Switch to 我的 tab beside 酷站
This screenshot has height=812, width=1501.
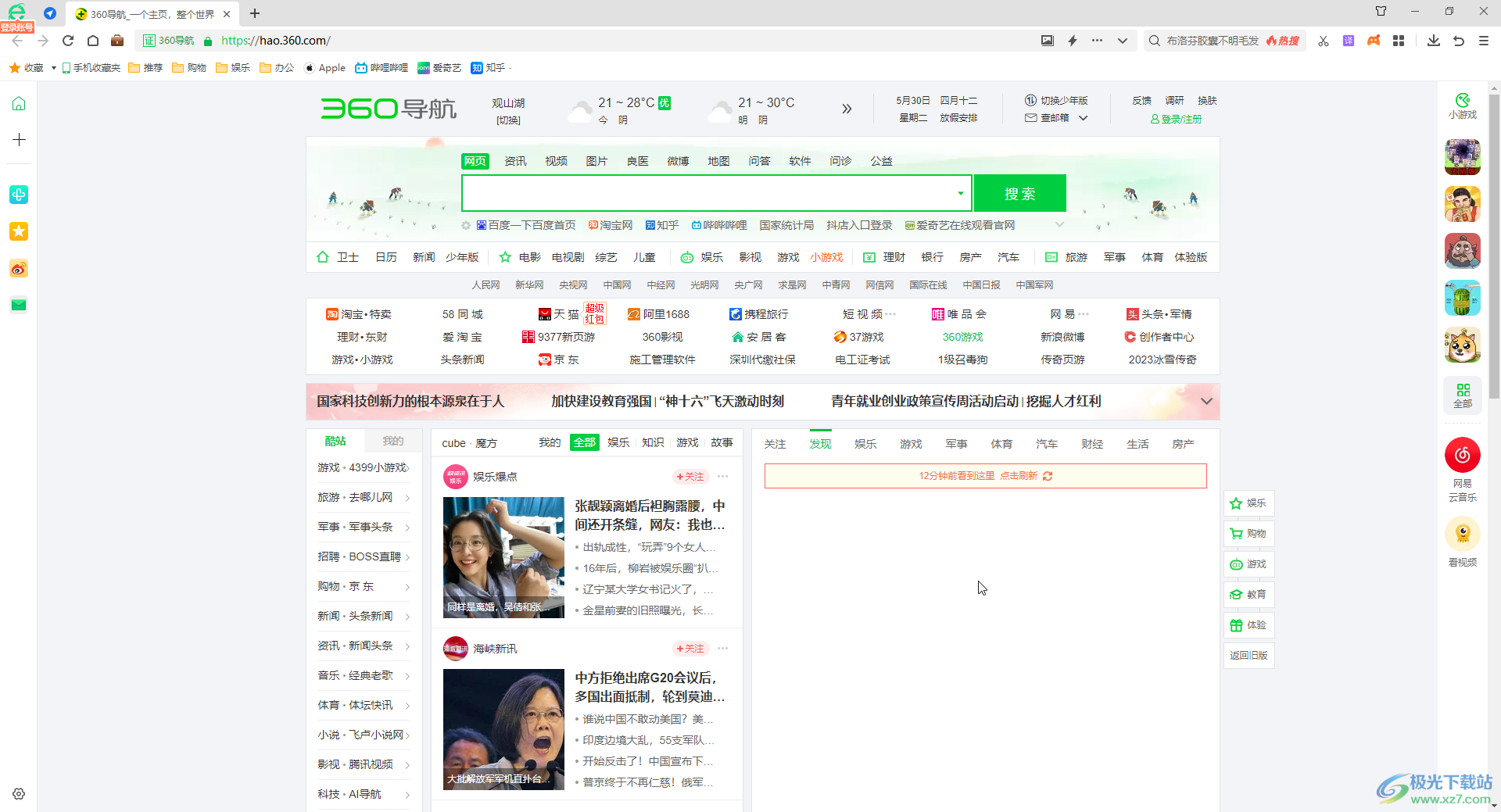coord(392,442)
